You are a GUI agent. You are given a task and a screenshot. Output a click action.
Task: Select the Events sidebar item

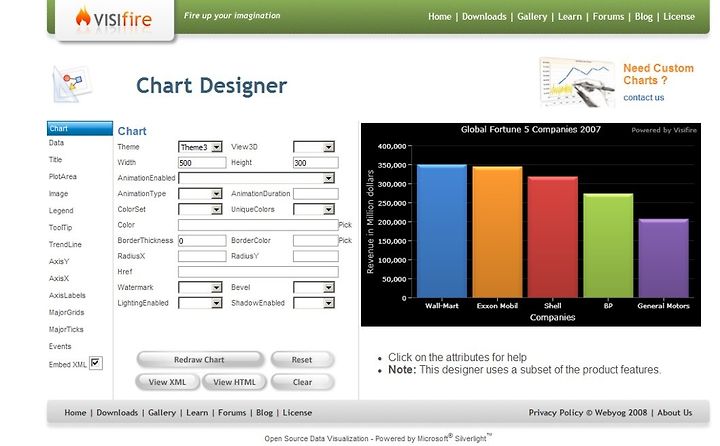point(60,347)
